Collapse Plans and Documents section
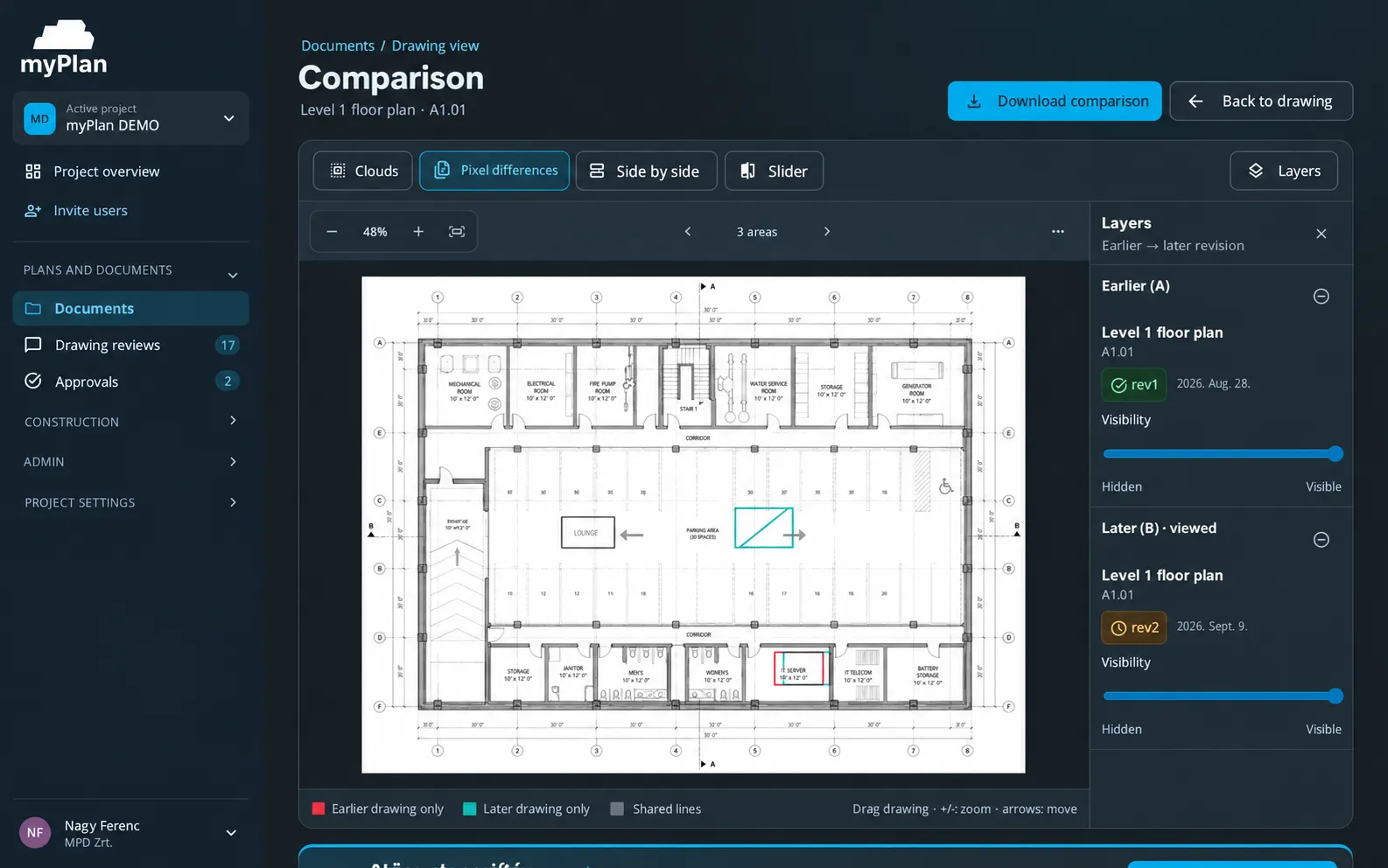 131,270
